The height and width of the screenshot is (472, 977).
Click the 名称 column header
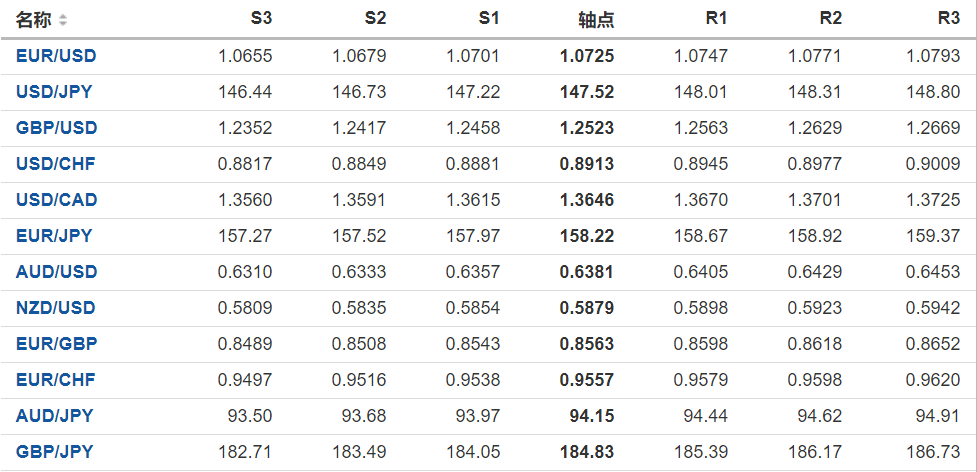coord(34,20)
